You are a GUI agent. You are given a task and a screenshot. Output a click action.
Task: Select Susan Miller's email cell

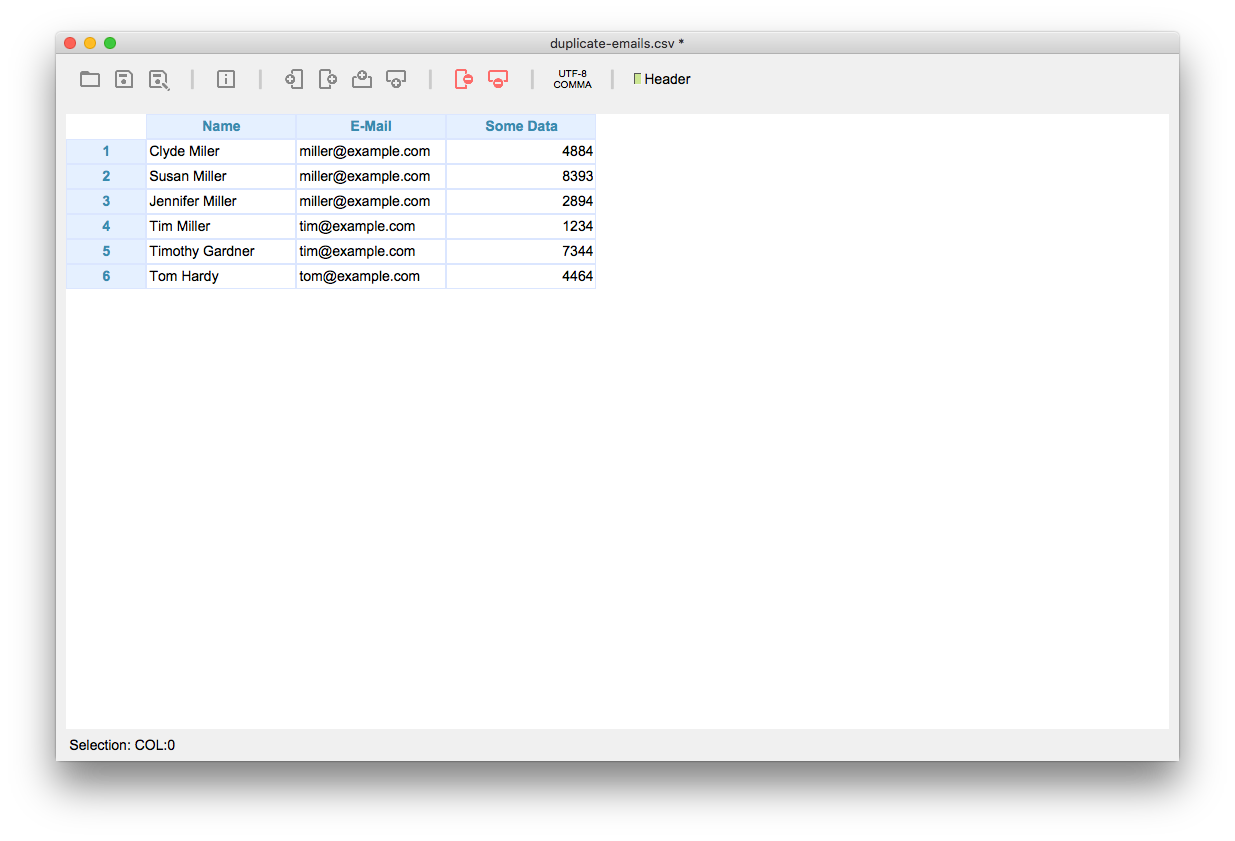click(x=371, y=176)
